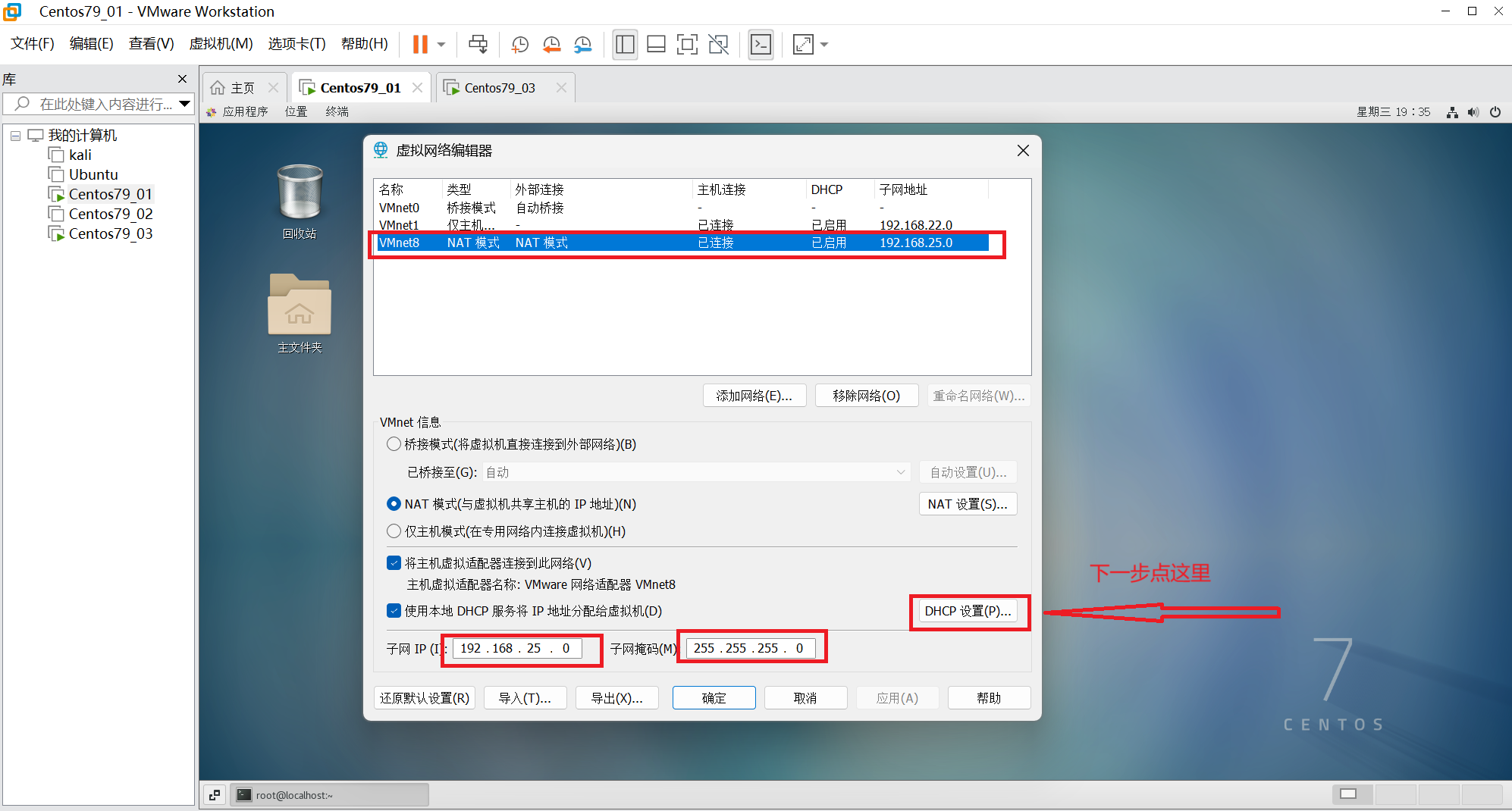Close the library panel
Viewport: 1512px width, 811px height.
point(182,79)
